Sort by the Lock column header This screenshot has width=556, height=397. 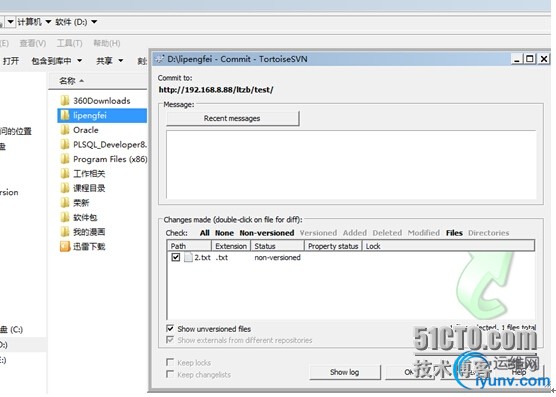coord(448,246)
